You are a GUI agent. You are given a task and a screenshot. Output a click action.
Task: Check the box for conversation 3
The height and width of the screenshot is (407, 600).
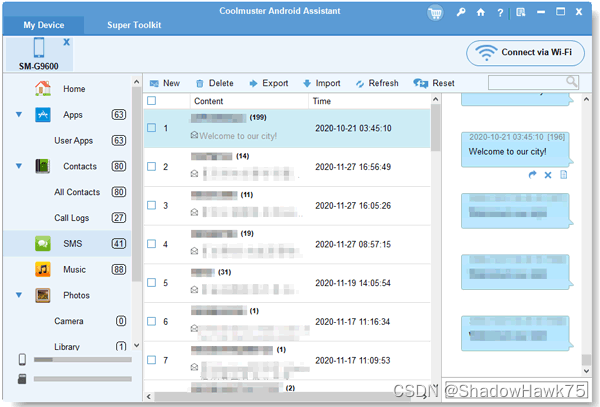152,205
